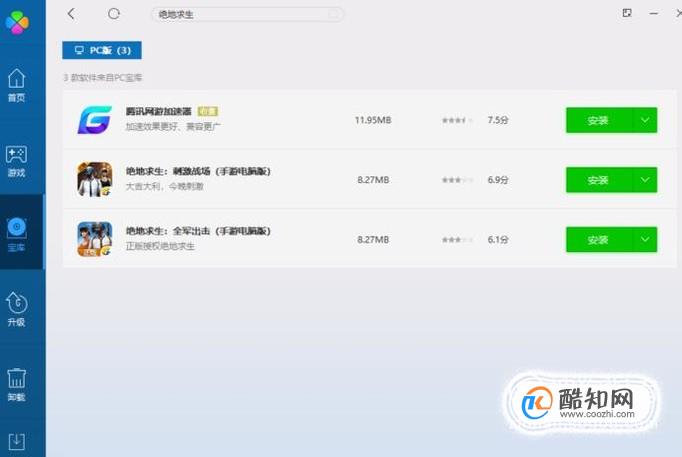Viewport: 682px width, 457px height.
Task: Minimize the window
Action: click(x=654, y=13)
